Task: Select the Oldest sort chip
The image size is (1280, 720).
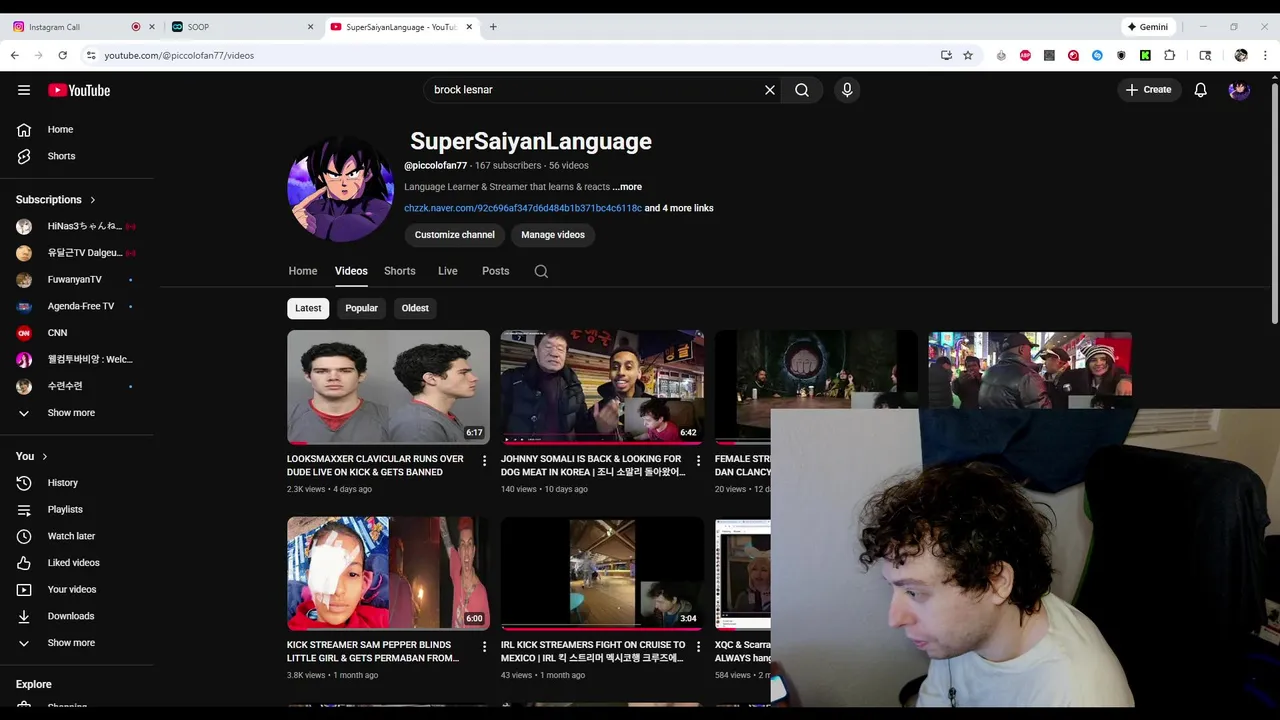Action: 415,308
